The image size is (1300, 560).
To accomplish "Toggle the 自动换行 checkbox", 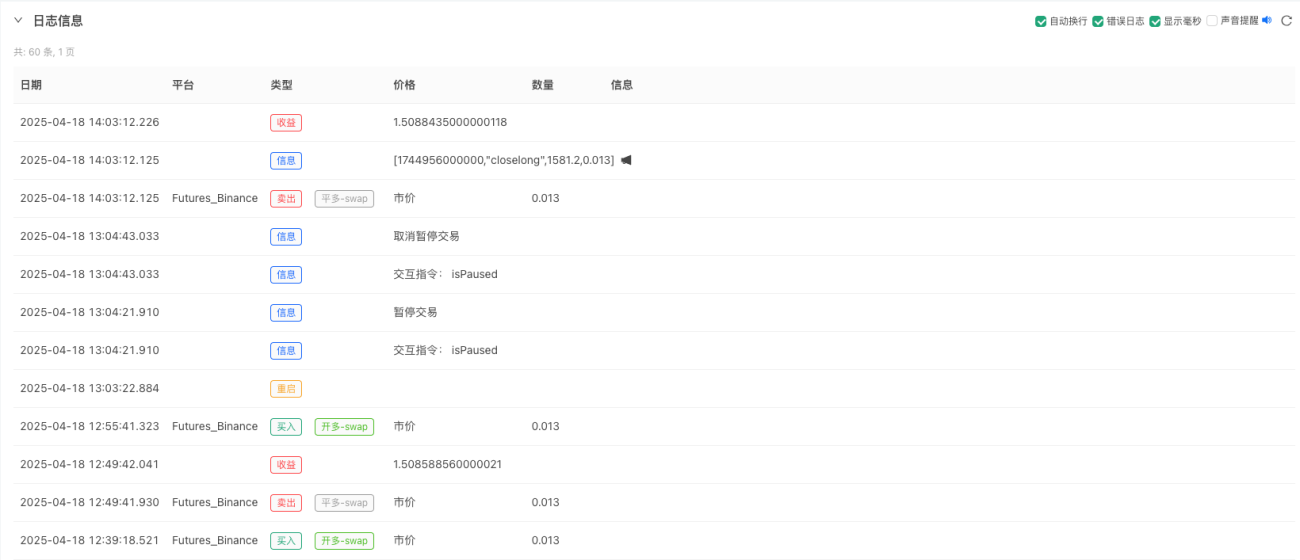I will pyautogui.click(x=1041, y=21).
